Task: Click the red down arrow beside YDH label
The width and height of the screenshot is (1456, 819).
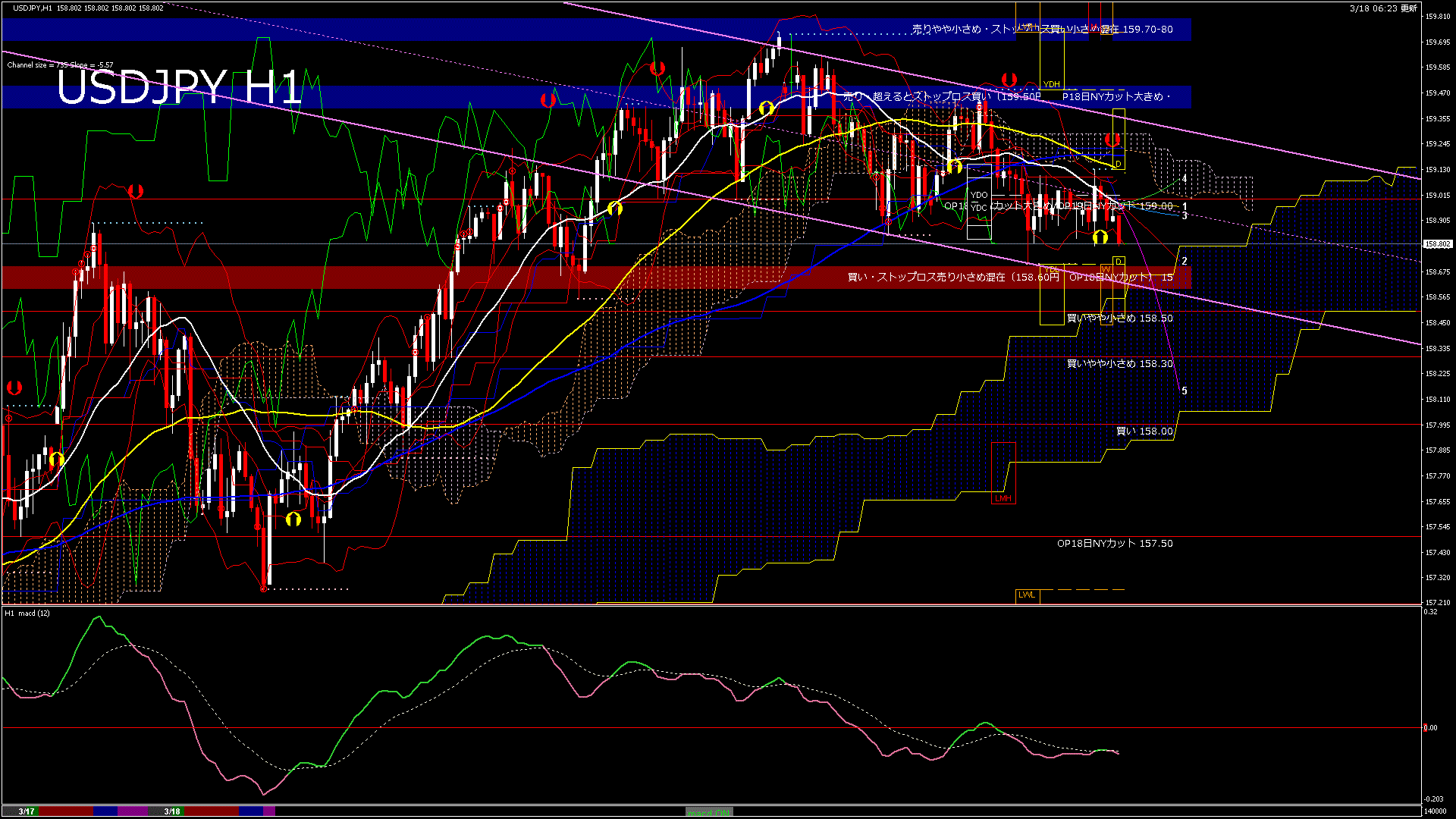Action: (x=1009, y=80)
